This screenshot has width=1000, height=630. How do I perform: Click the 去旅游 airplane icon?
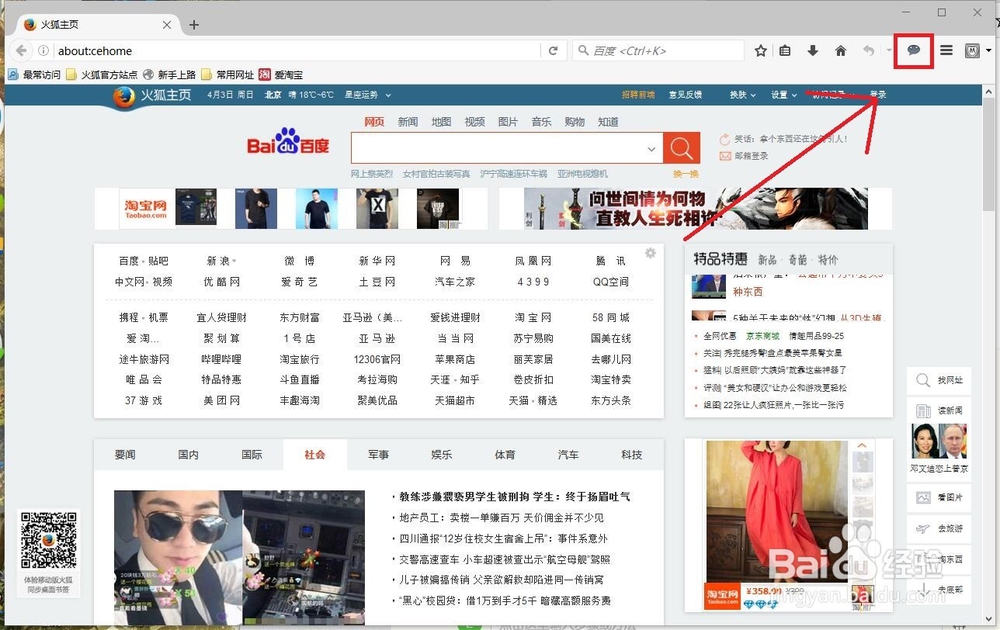pos(923,528)
